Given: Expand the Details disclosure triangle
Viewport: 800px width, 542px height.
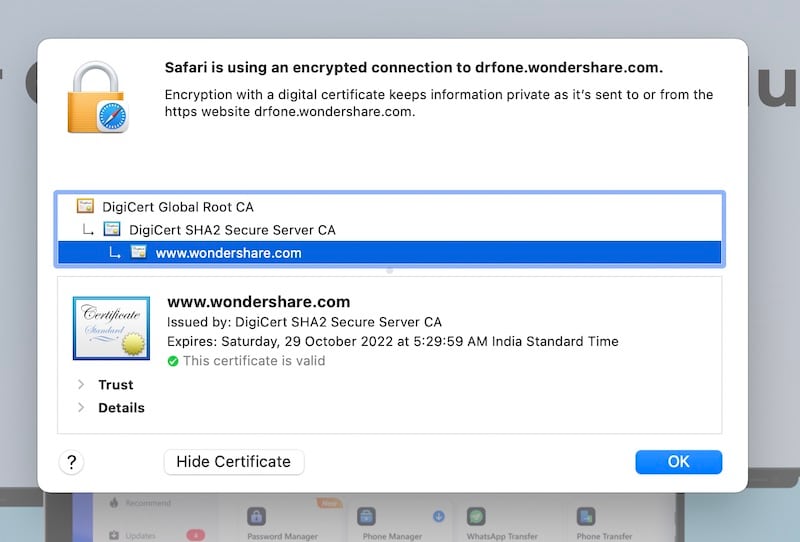Looking at the screenshot, I should 81,408.
